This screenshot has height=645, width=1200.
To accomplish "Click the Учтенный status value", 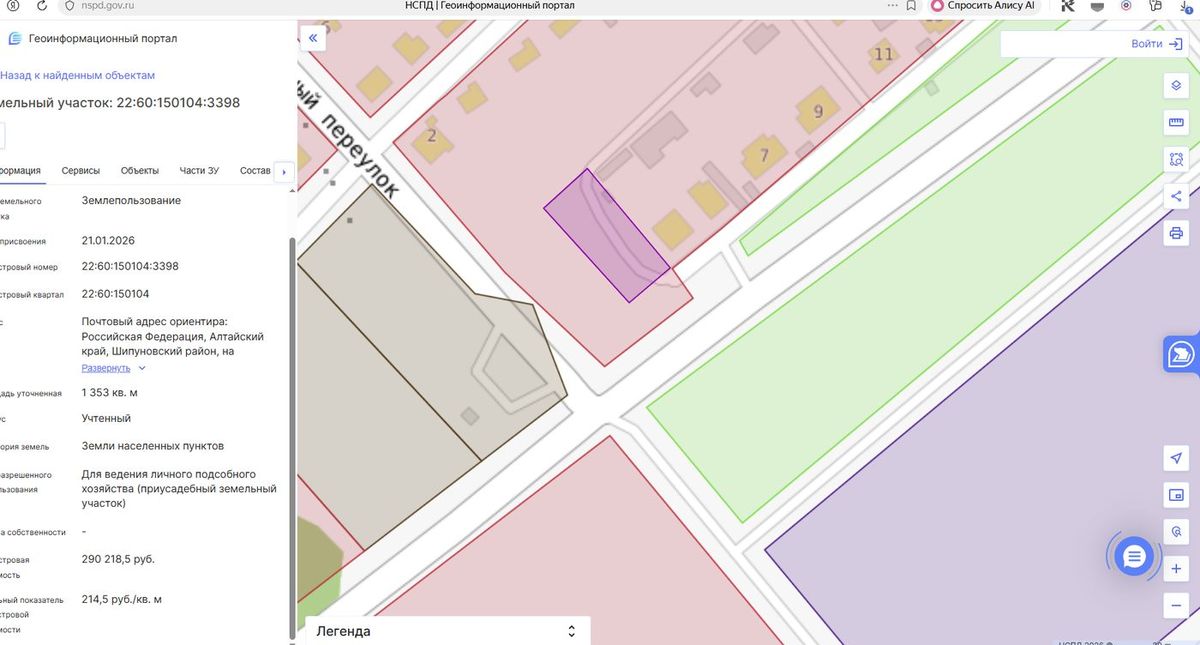I will pos(106,418).
